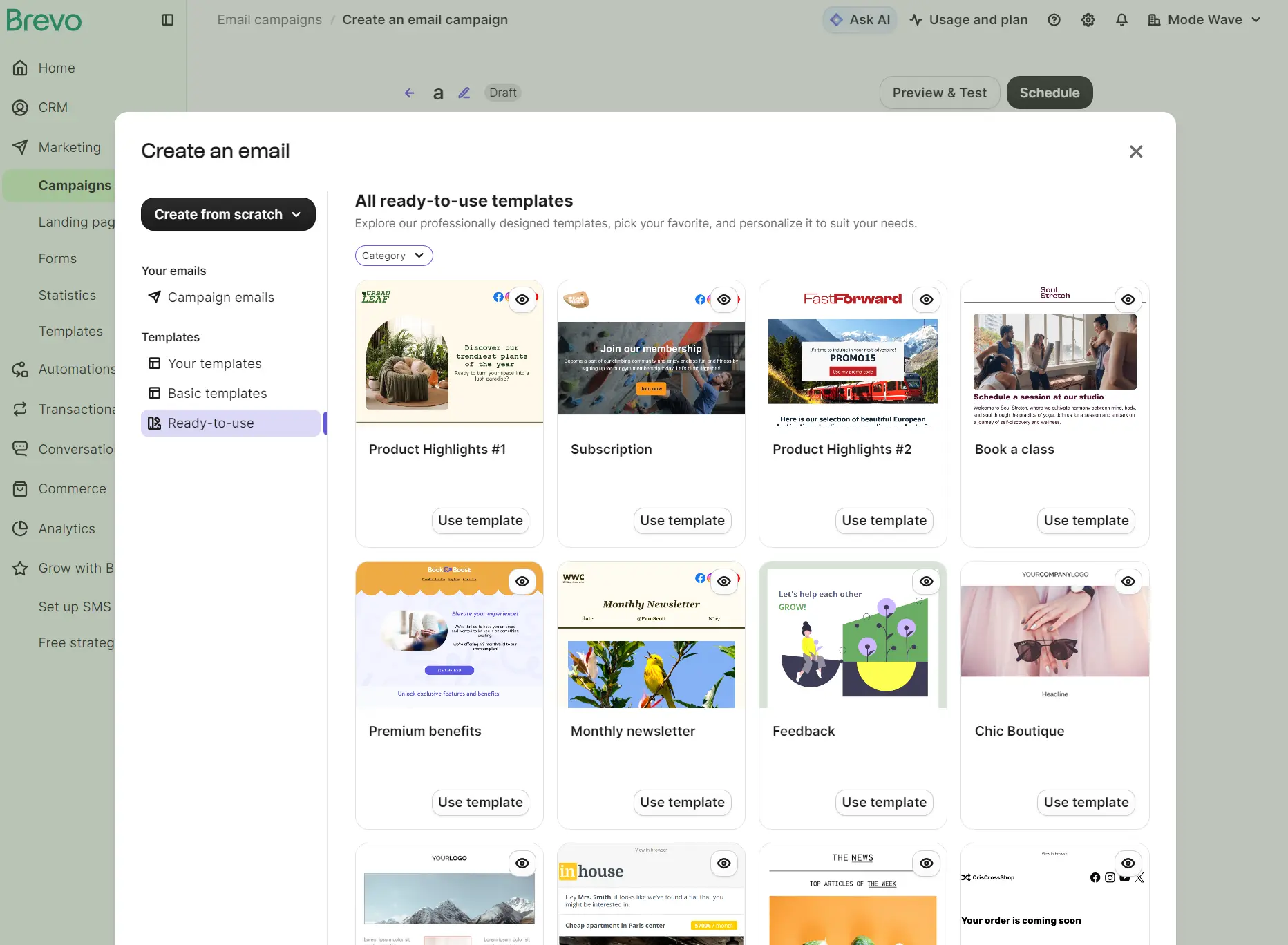The width and height of the screenshot is (1288, 945).
Task: Preview Product Highlights #1 template via eye icon
Action: 522,300
